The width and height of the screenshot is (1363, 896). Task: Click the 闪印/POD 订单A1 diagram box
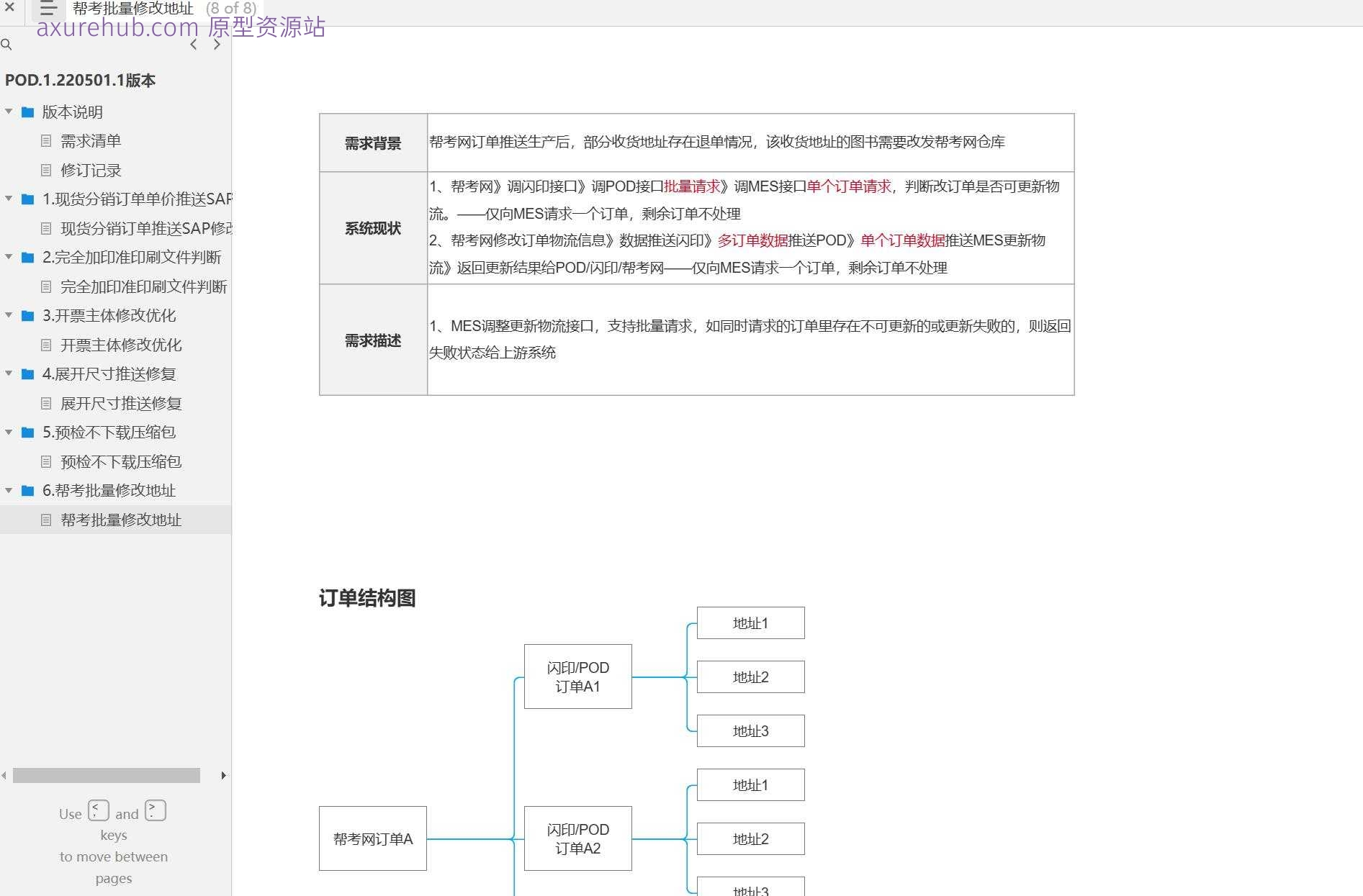[x=578, y=676]
